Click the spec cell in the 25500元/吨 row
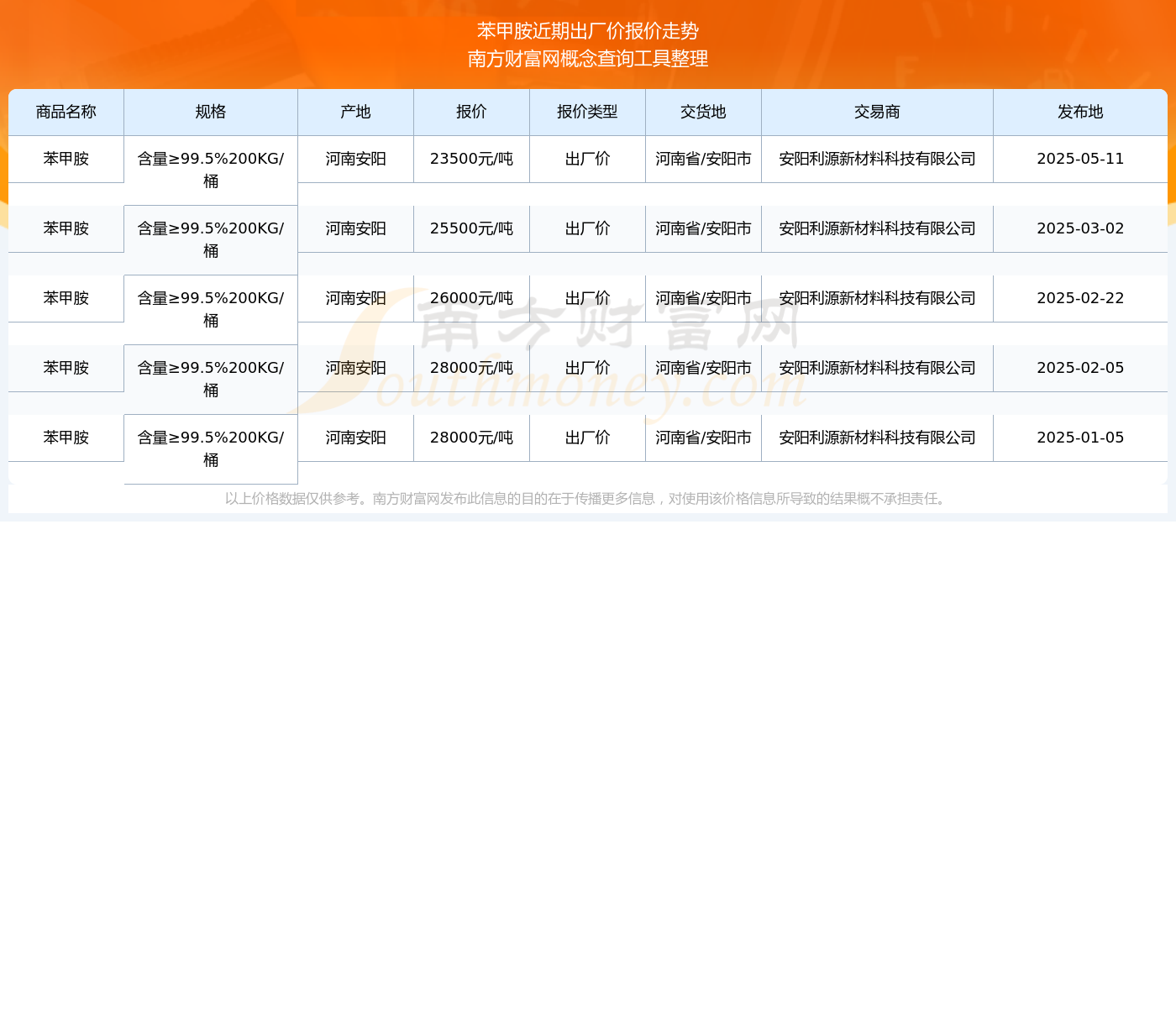Viewport: 1176px width, 1012px height. pyautogui.click(x=211, y=239)
